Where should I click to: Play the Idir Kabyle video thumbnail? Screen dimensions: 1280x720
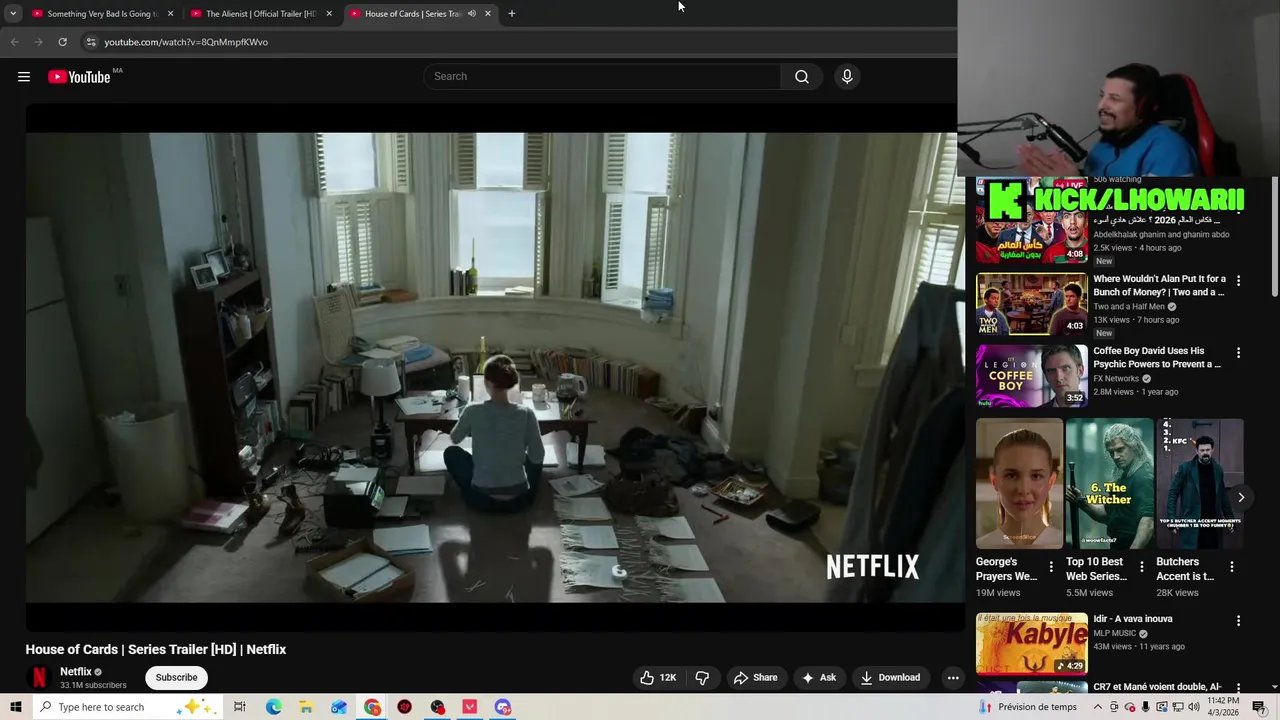1031,644
